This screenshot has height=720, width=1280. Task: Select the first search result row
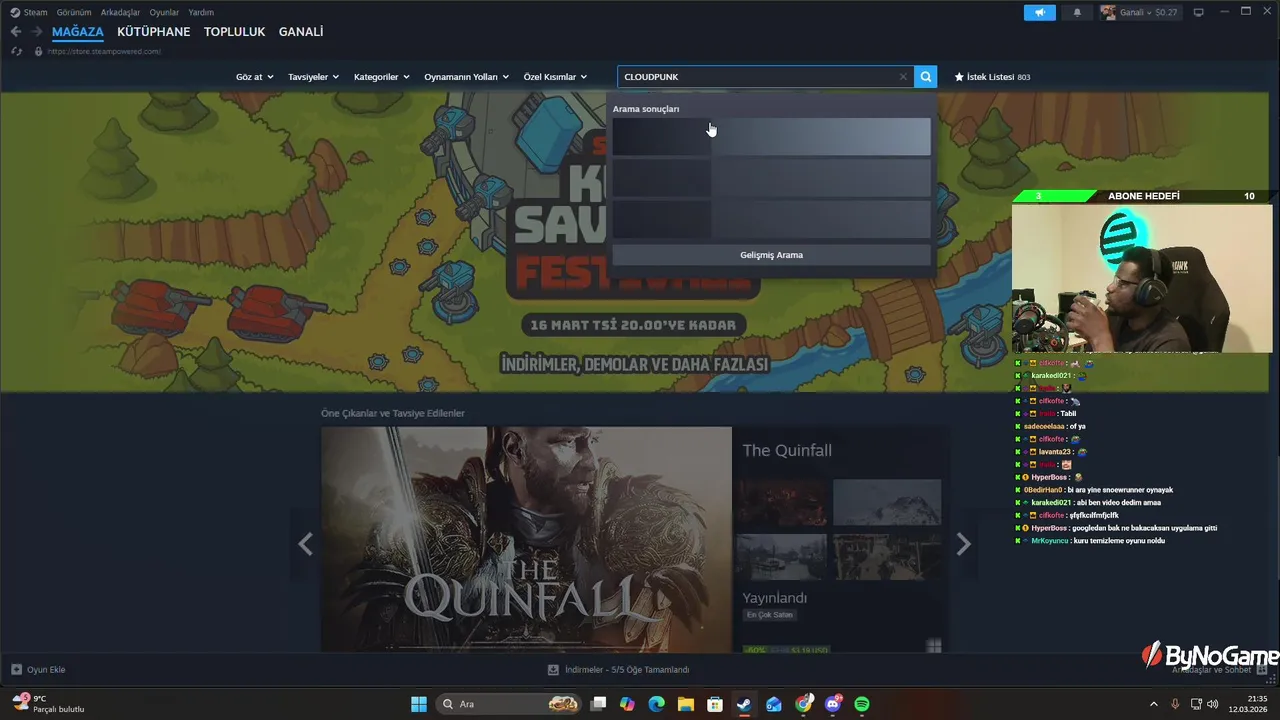tap(771, 137)
